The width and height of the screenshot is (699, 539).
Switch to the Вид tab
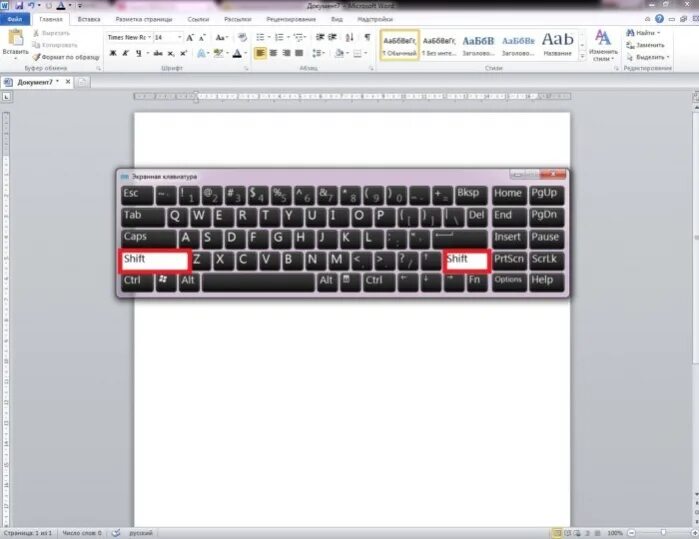click(337, 19)
